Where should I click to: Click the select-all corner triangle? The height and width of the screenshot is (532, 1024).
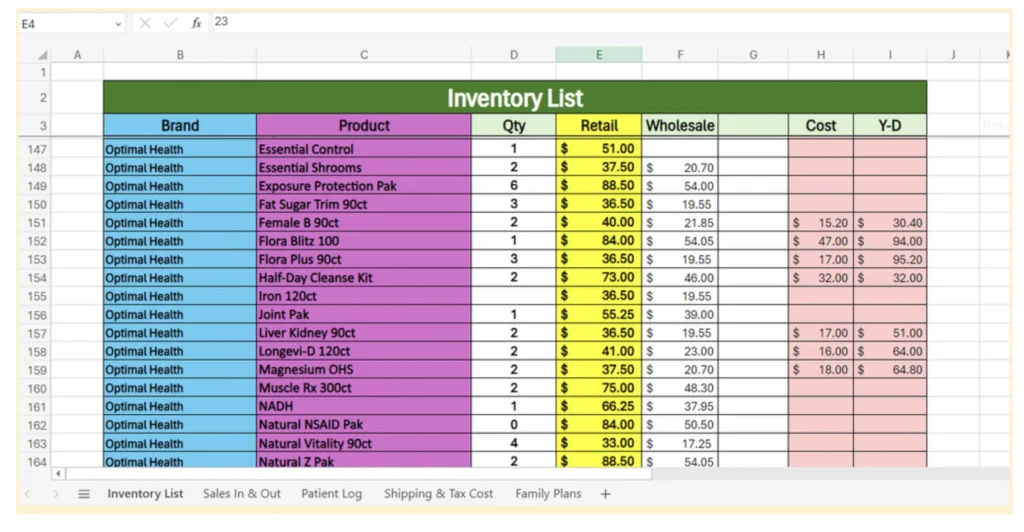click(x=43, y=55)
